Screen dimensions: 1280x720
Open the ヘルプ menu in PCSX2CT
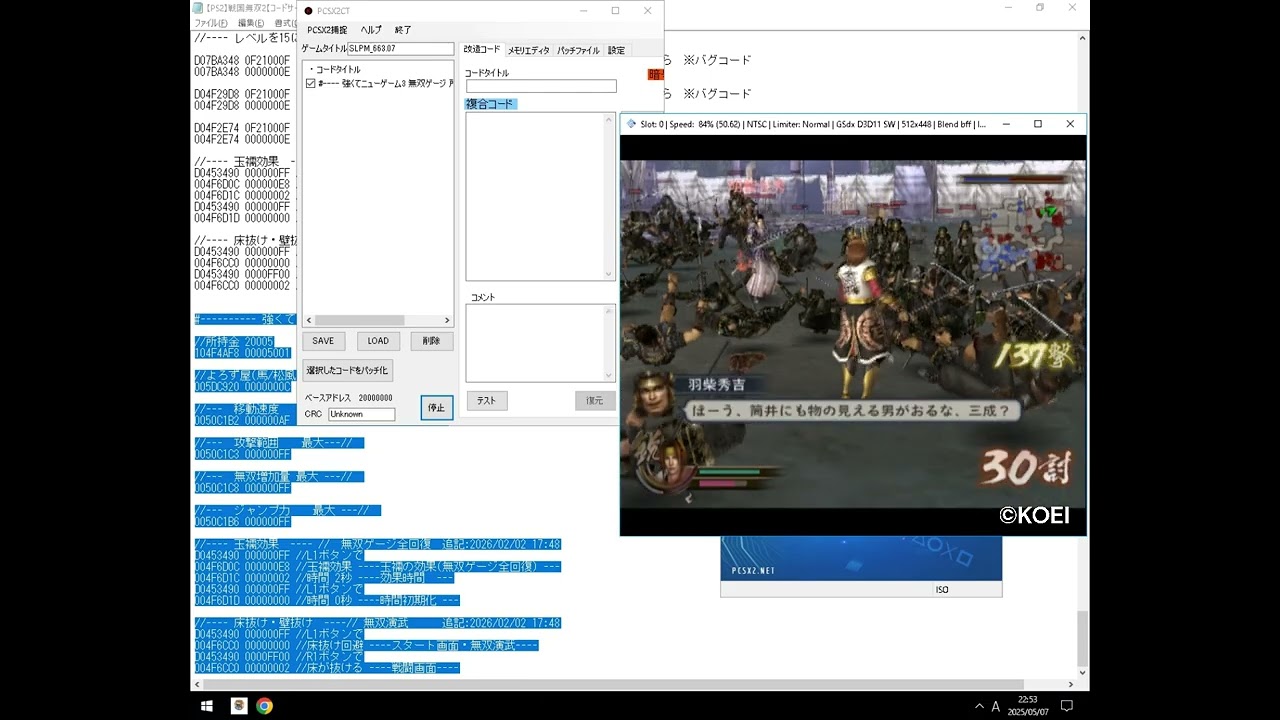tap(371, 30)
